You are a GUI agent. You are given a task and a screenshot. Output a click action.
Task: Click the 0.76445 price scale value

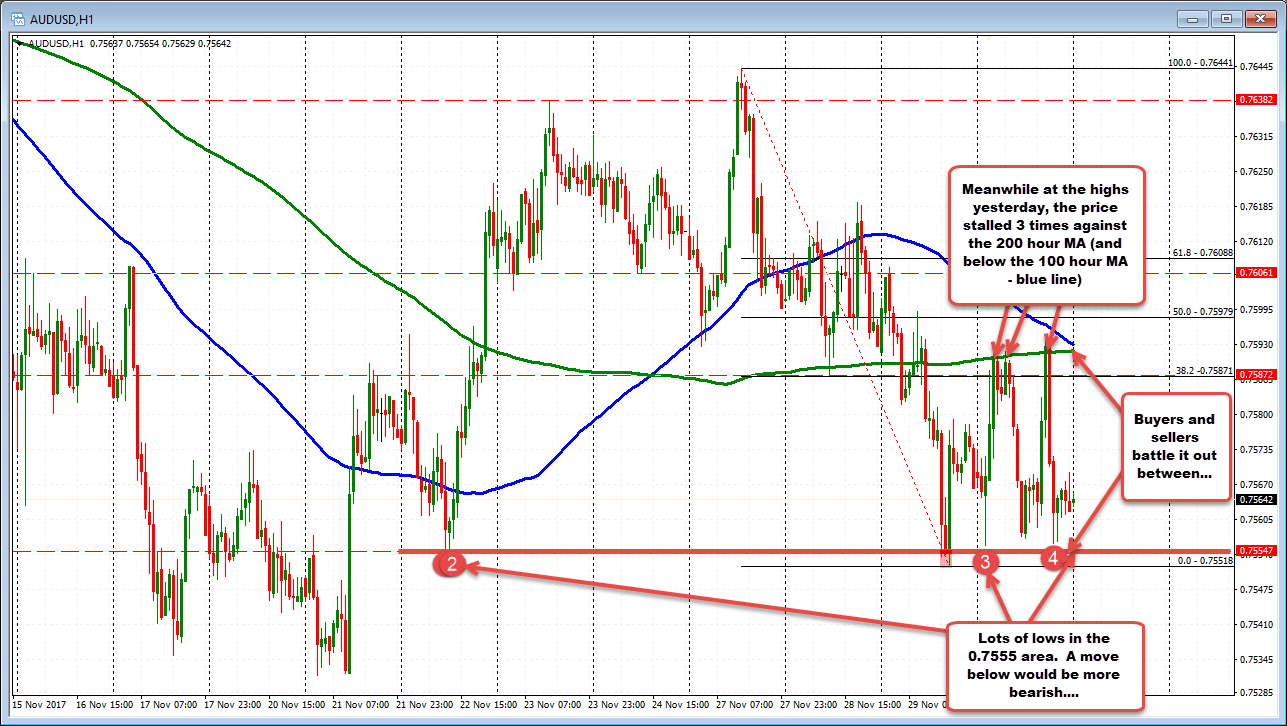[1256, 67]
